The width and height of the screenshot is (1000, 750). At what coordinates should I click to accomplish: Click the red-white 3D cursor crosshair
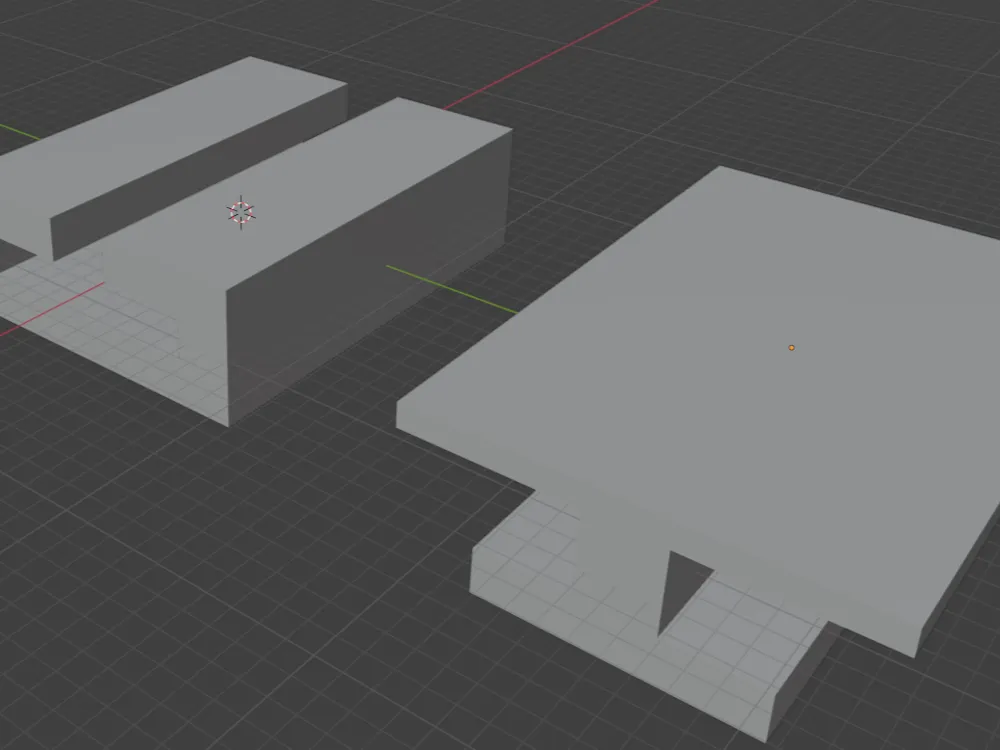pyautogui.click(x=241, y=212)
